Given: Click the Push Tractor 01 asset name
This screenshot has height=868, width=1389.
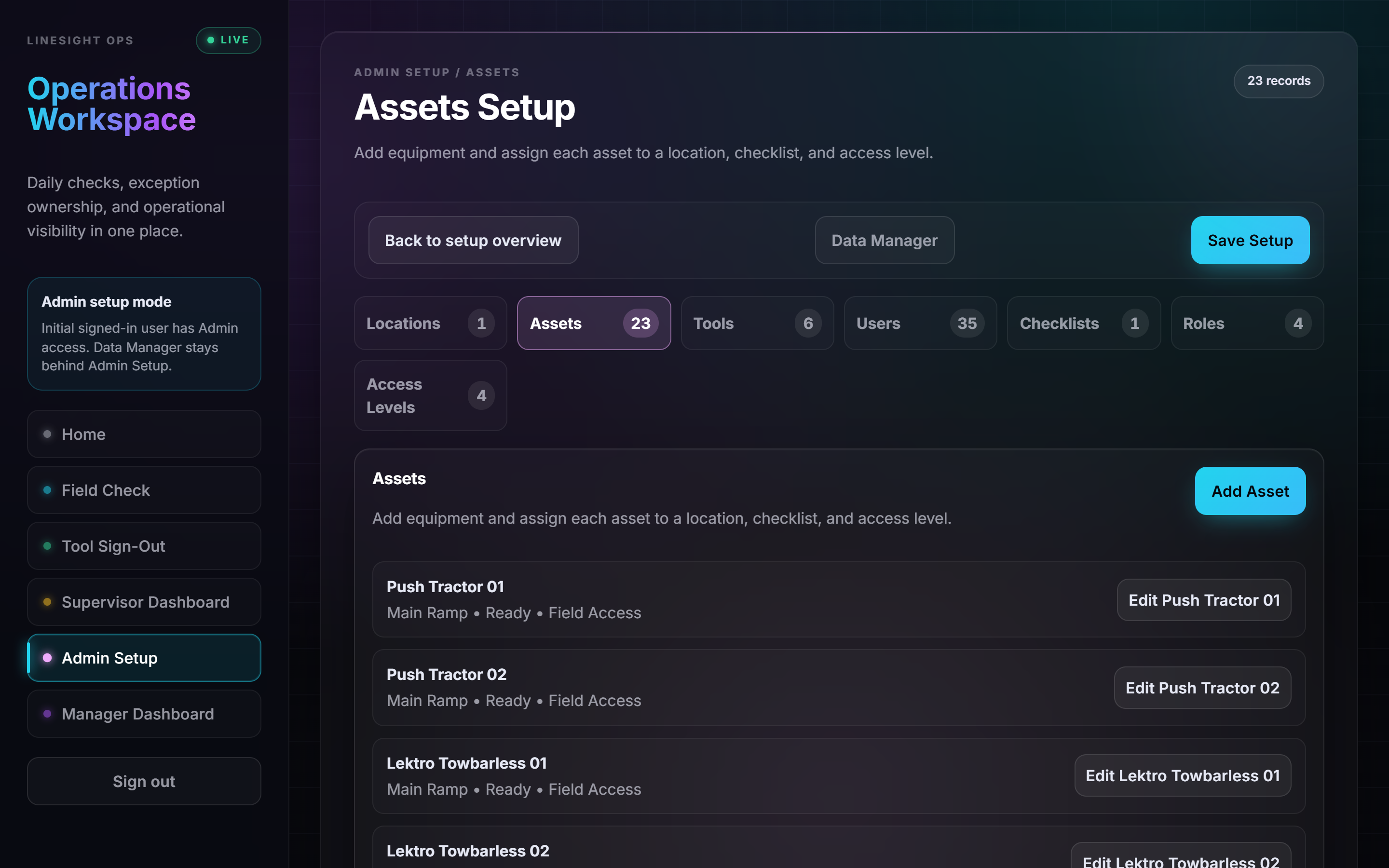Looking at the screenshot, I should click(x=446, y=587).
